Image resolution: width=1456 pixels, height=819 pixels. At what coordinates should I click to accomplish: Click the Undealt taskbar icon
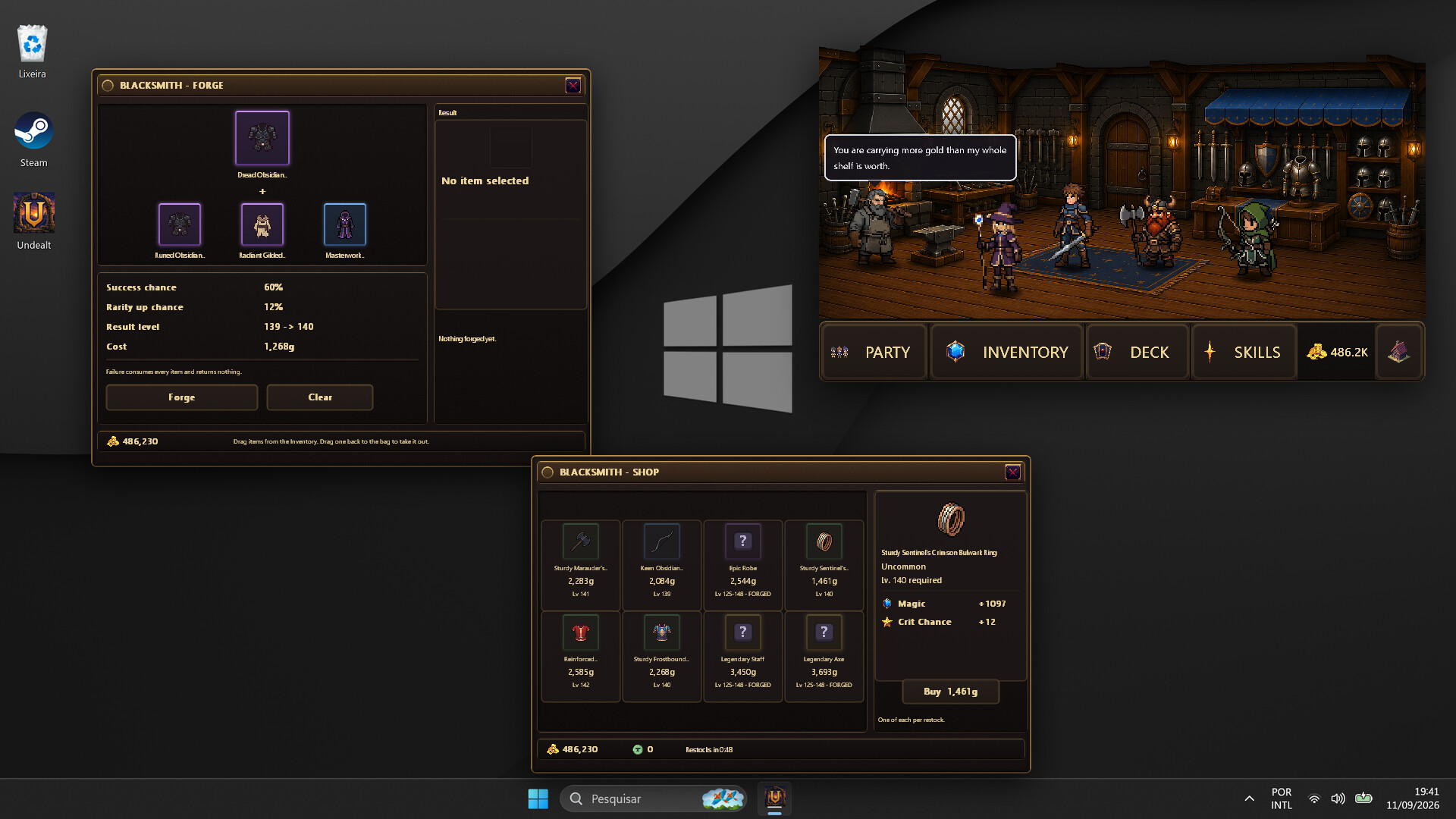pos(774,799)
